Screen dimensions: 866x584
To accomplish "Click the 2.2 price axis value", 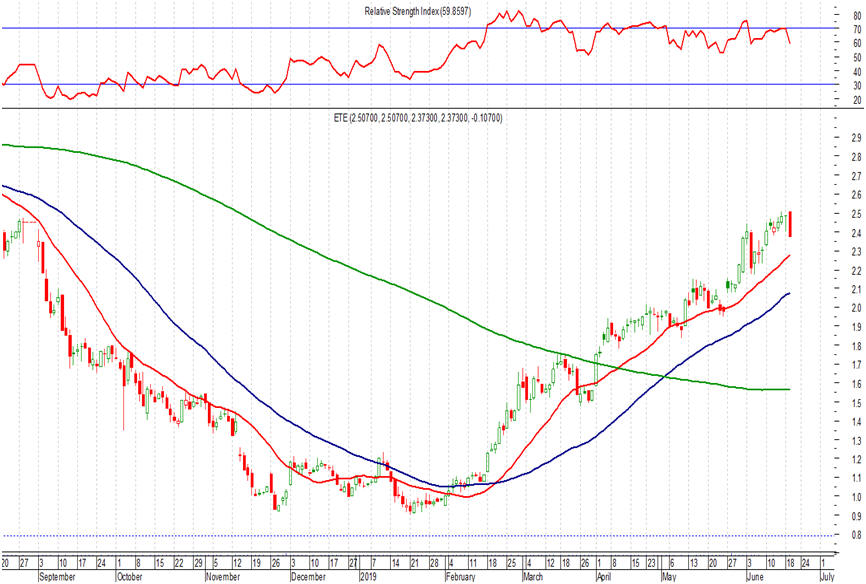I will click(x=856, y=271).
